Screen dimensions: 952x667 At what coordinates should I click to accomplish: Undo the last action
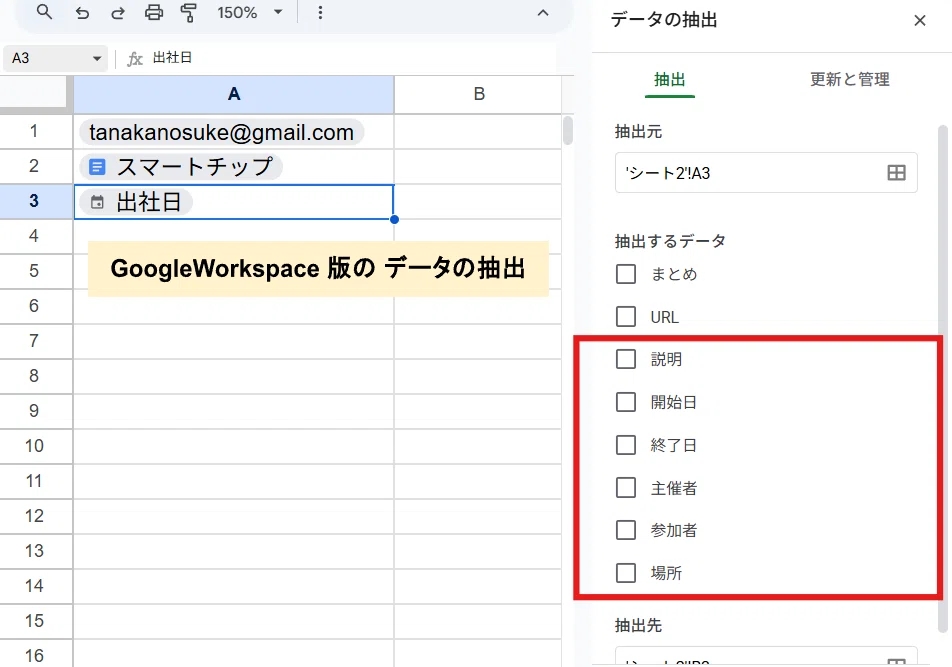pos(82,13)
